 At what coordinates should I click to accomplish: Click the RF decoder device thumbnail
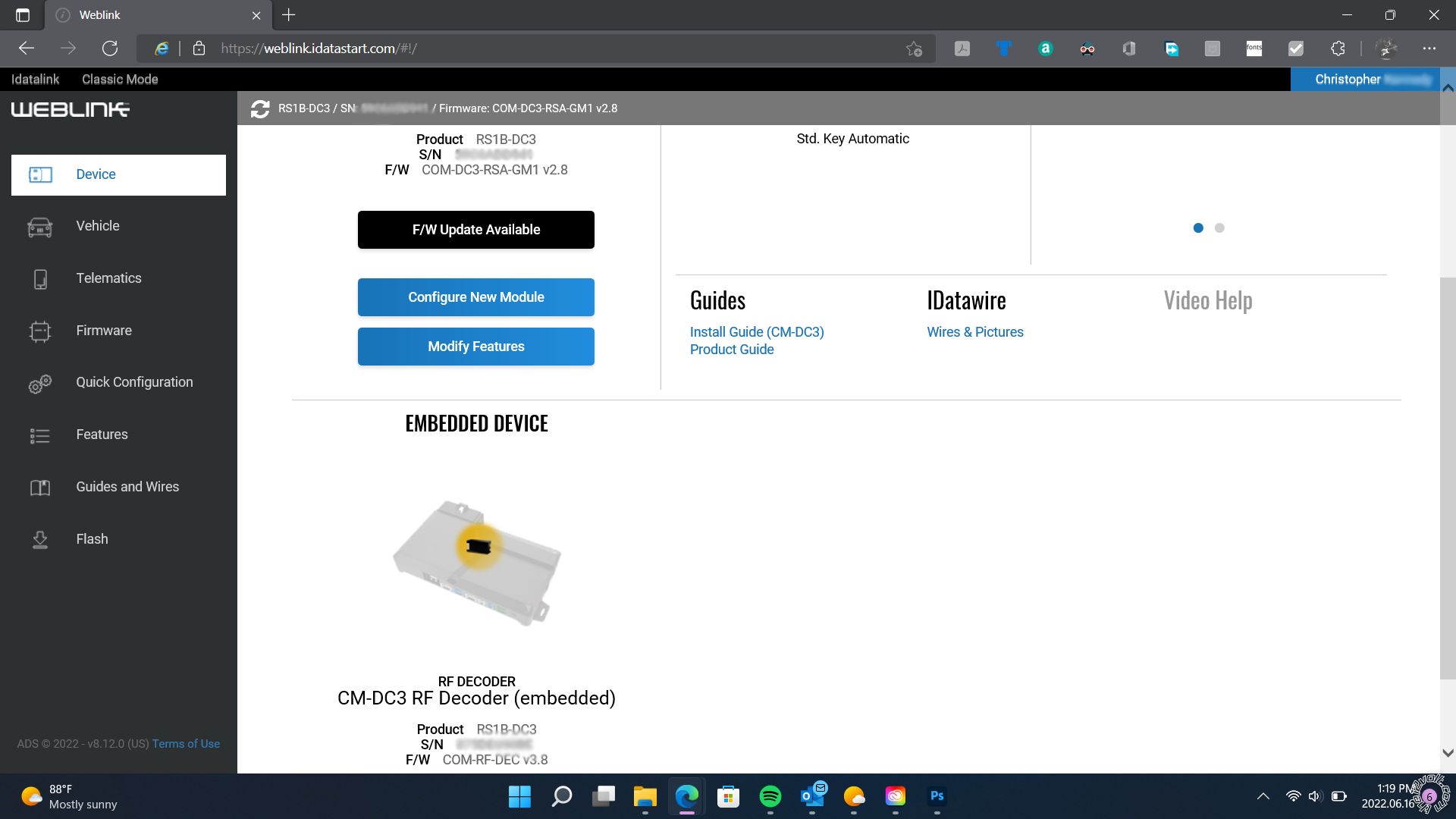coord(477,561)
